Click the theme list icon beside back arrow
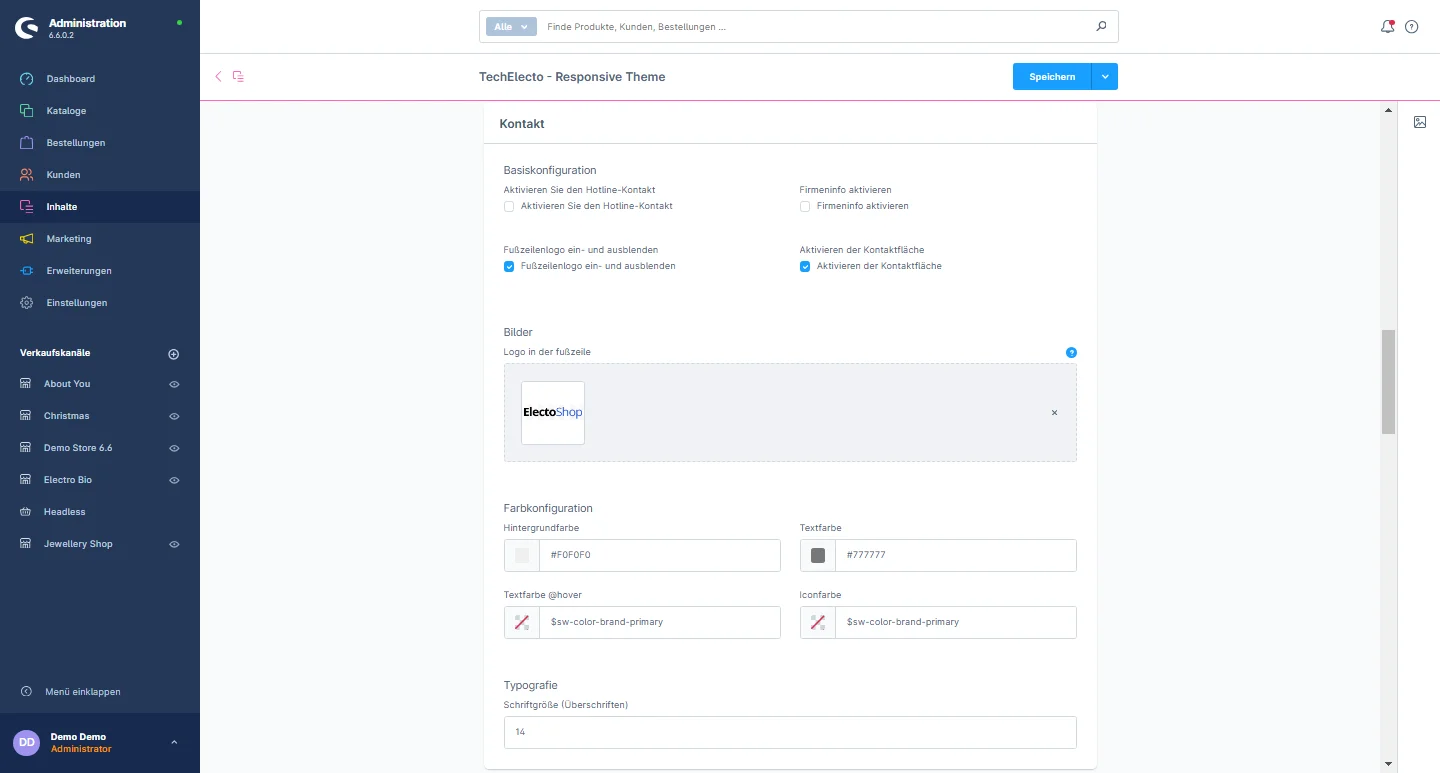 [x=238, y=77]
